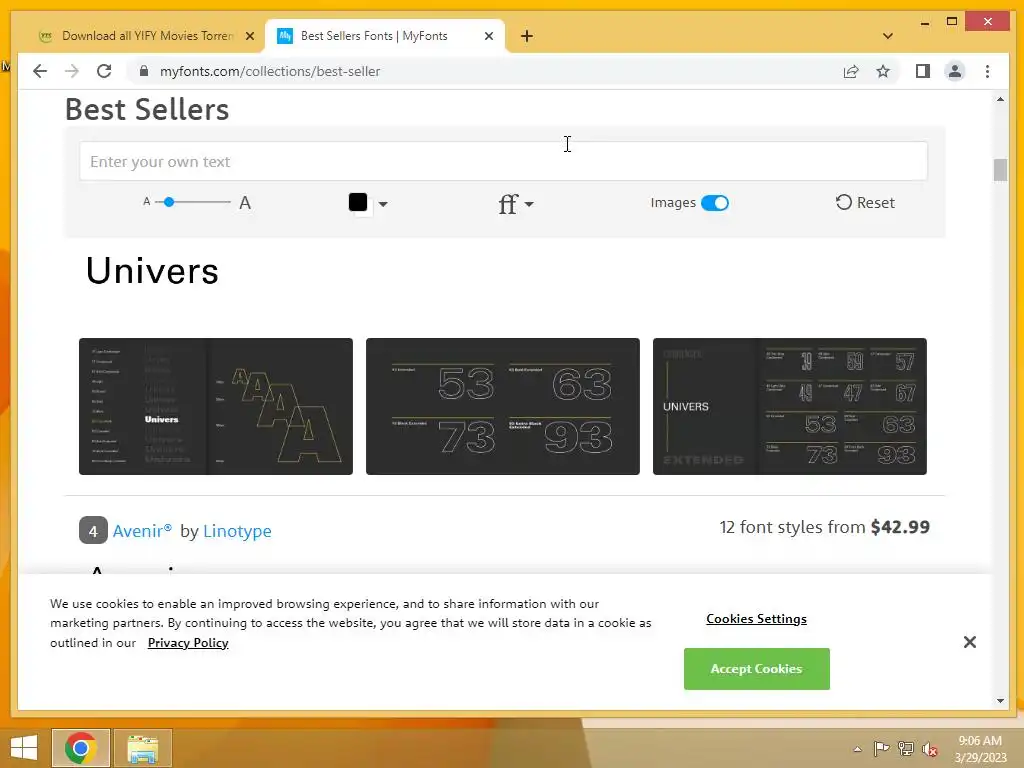The width and height of the screenshot is (1024, 768).
Task: Click the browser forward arrow
Action: (72, 71)
